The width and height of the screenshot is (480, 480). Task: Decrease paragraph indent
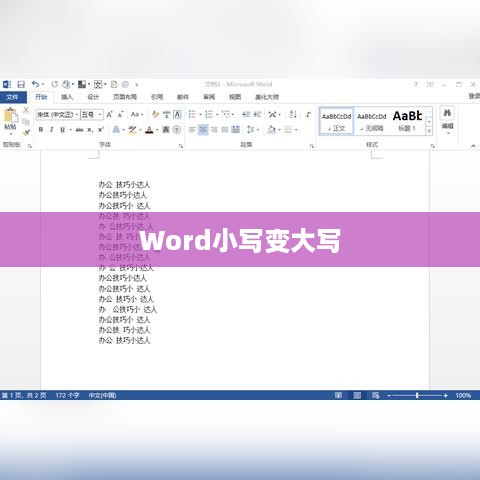tap(246, 115)
